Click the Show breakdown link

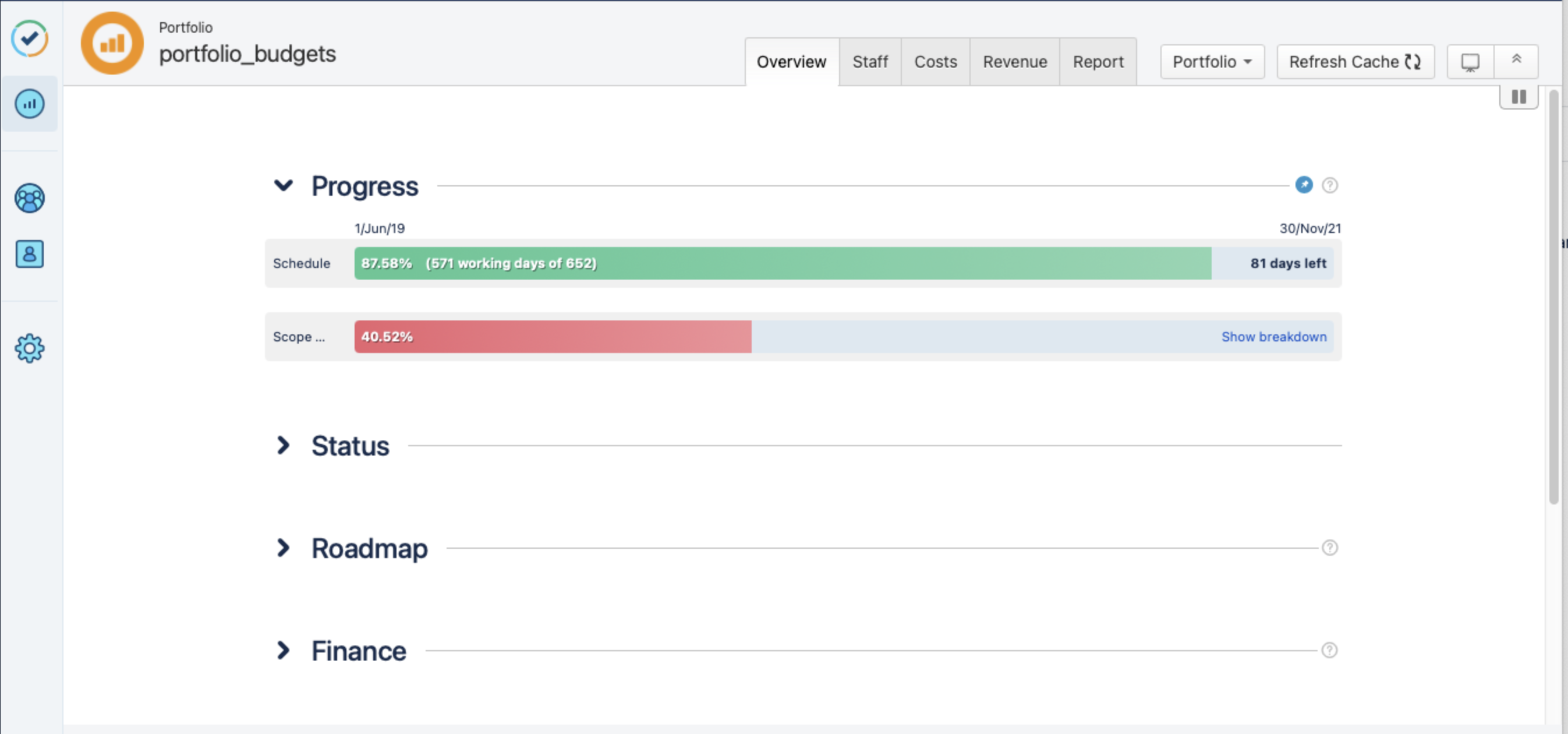click(1273, 337)
